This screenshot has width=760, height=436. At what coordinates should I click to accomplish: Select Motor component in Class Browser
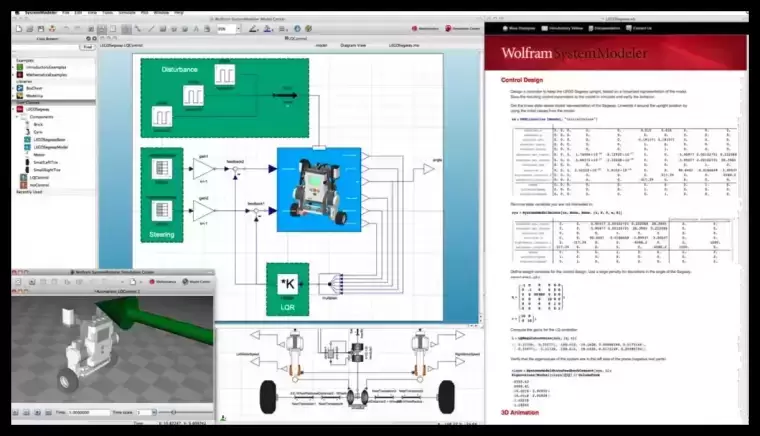[39, 155]
